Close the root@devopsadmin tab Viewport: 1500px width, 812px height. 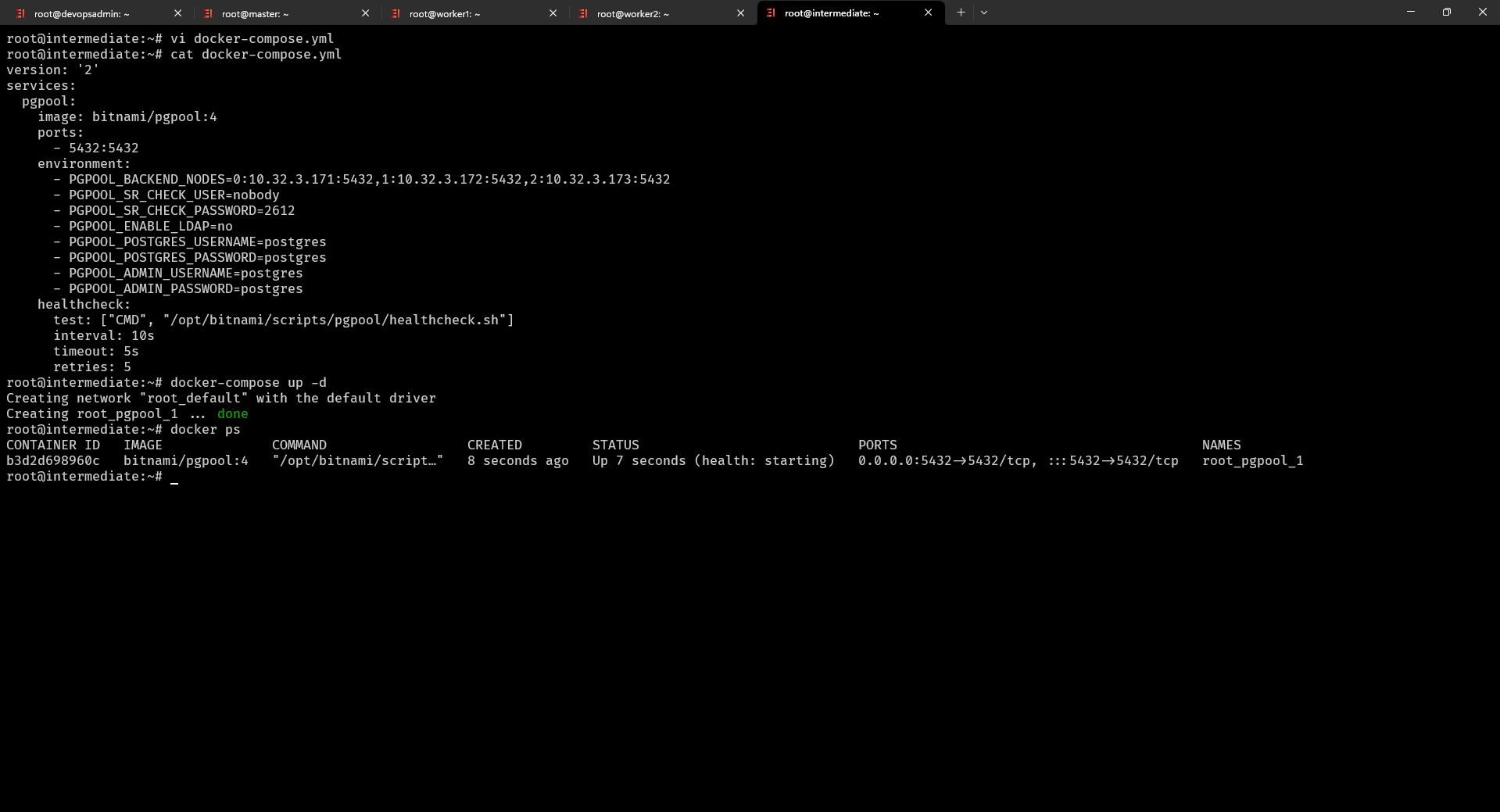177,13
